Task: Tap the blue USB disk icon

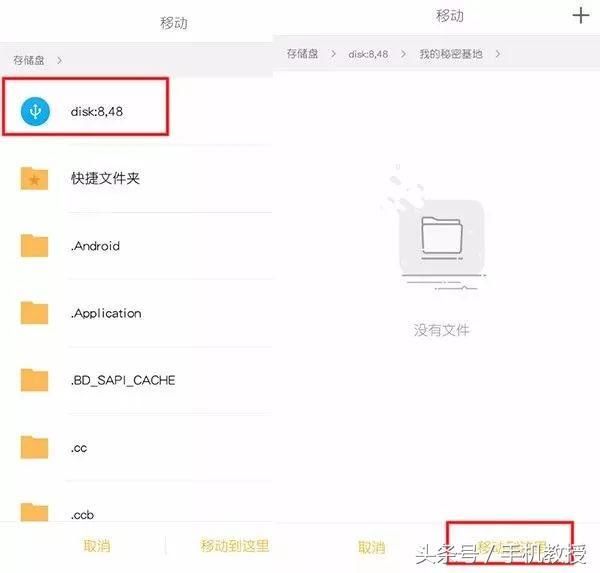Action: point(35,112)
